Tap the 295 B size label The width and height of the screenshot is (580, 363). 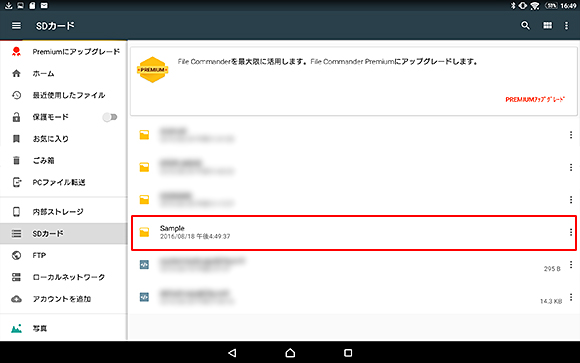coord(552,269)
